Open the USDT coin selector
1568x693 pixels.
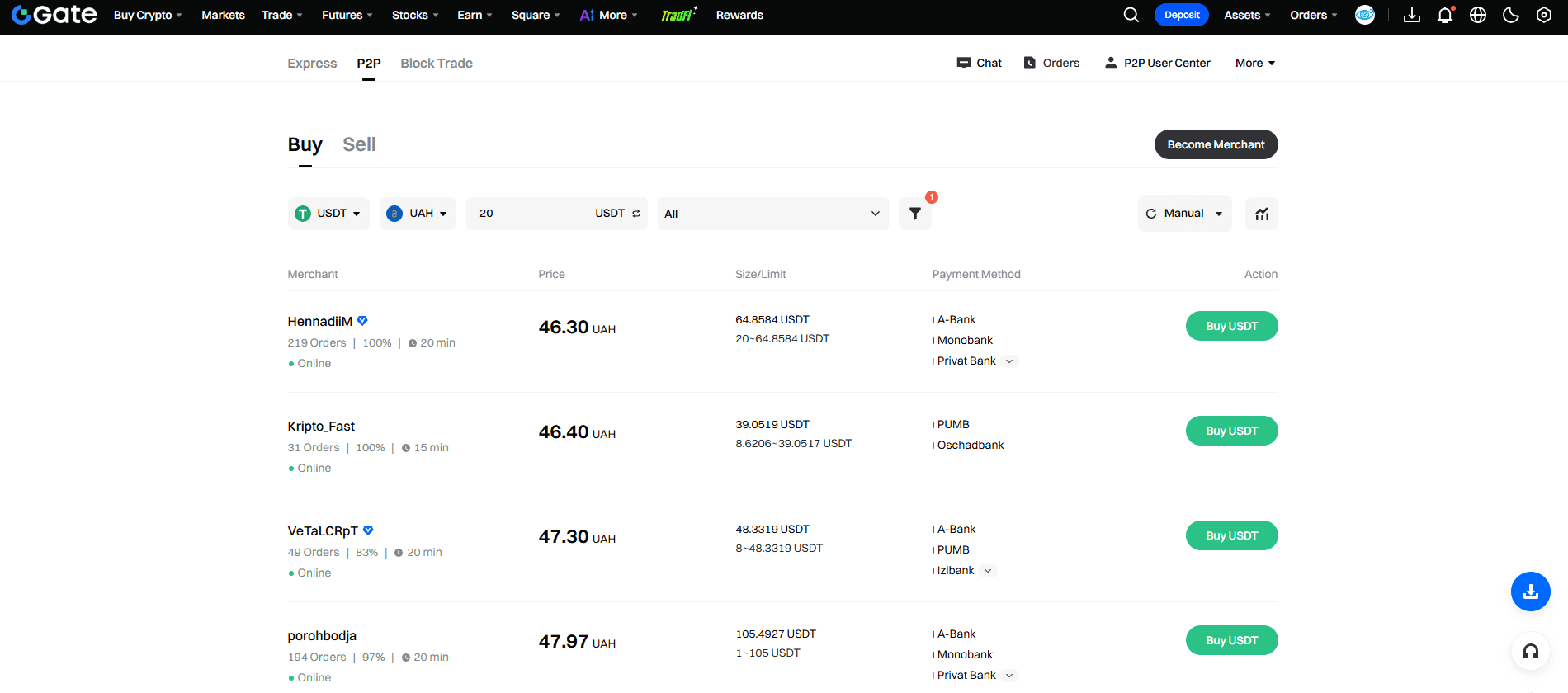(328, 214)
